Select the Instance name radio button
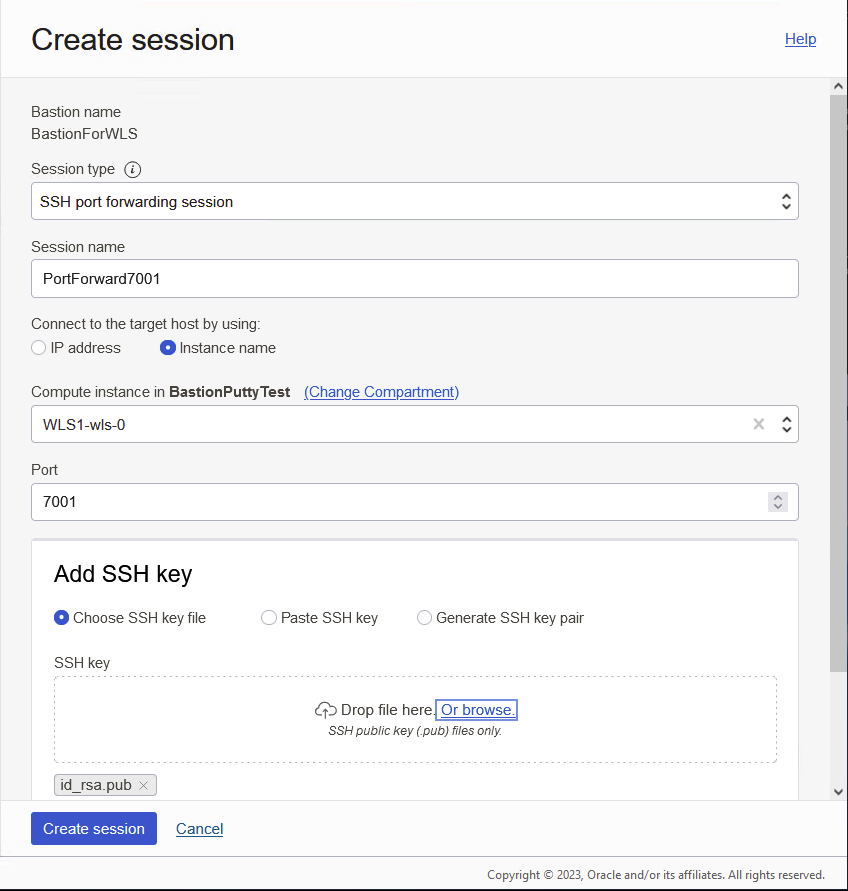Image resolution: width=848 pixels, height=891 pixels. click(x=167, y=348)
